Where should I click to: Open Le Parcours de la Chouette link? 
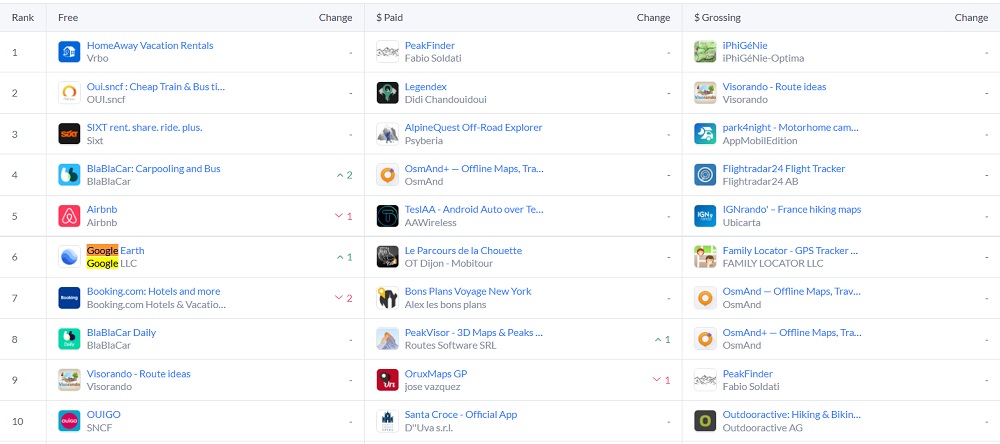464,250
